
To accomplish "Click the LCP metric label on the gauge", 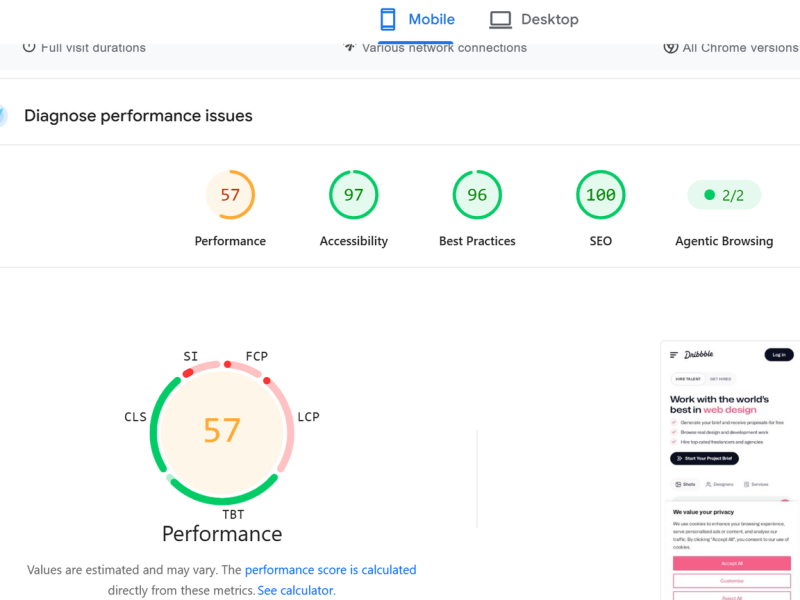I will (x=309, y=417).
